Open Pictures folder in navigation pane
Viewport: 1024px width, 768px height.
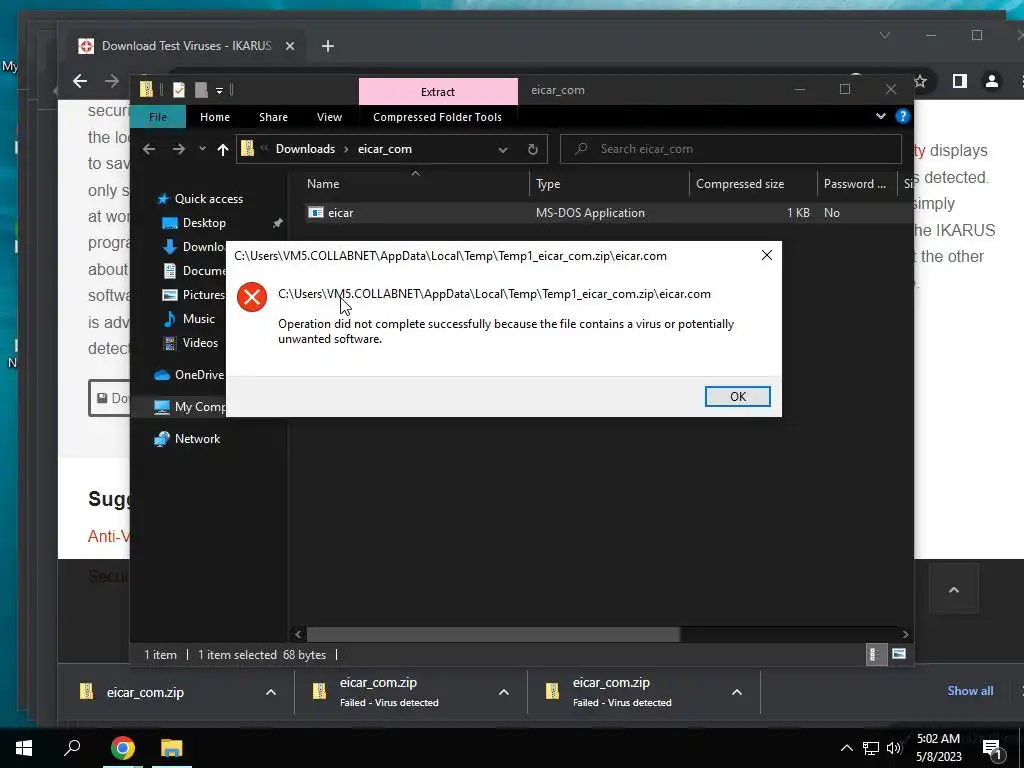click(x=203, y=295)
